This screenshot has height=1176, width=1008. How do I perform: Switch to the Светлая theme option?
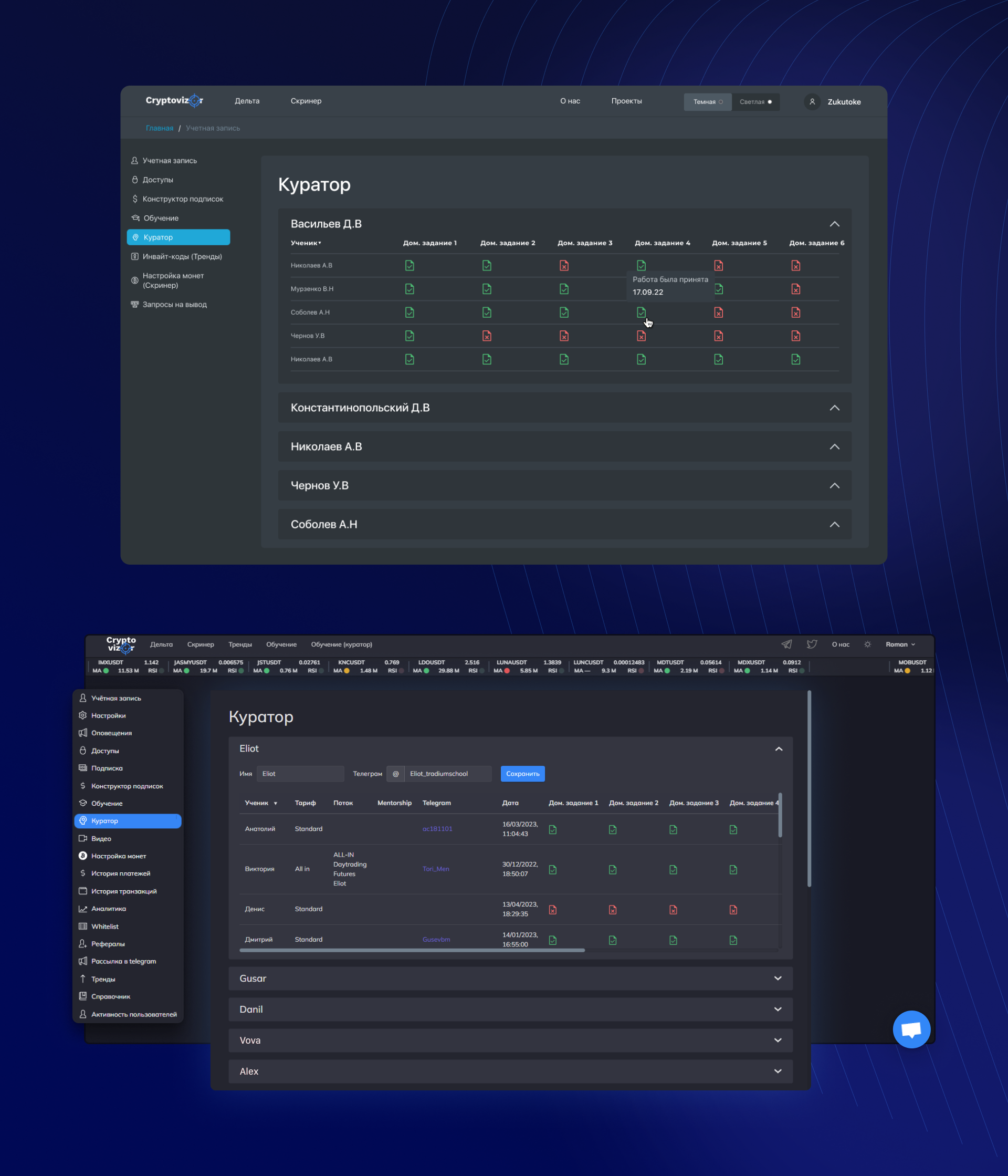tap(755, 102)
